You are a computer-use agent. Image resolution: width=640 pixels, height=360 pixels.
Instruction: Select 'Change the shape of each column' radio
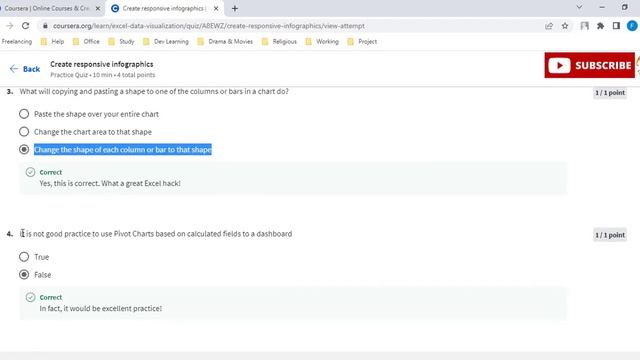point(24,149)
